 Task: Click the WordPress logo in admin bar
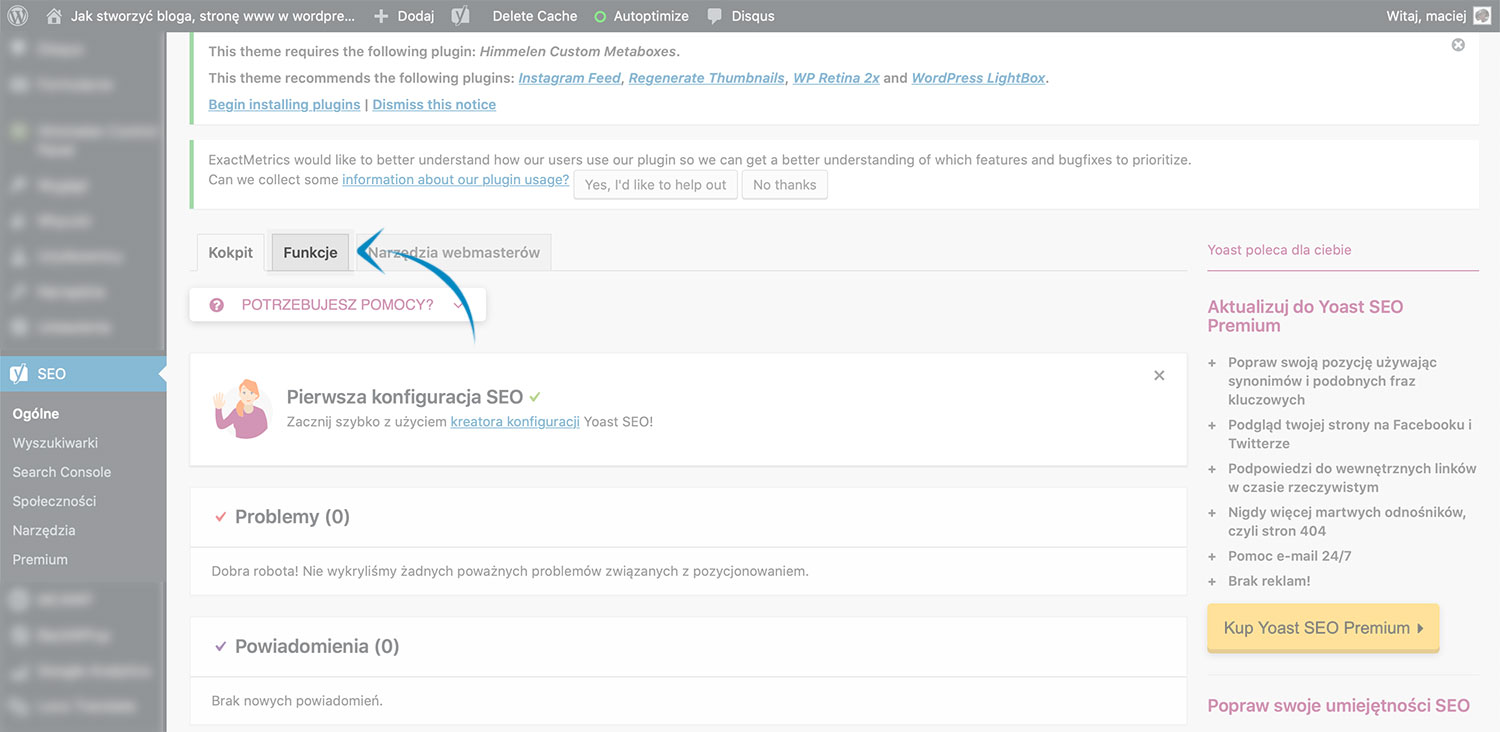coord(18,16)
